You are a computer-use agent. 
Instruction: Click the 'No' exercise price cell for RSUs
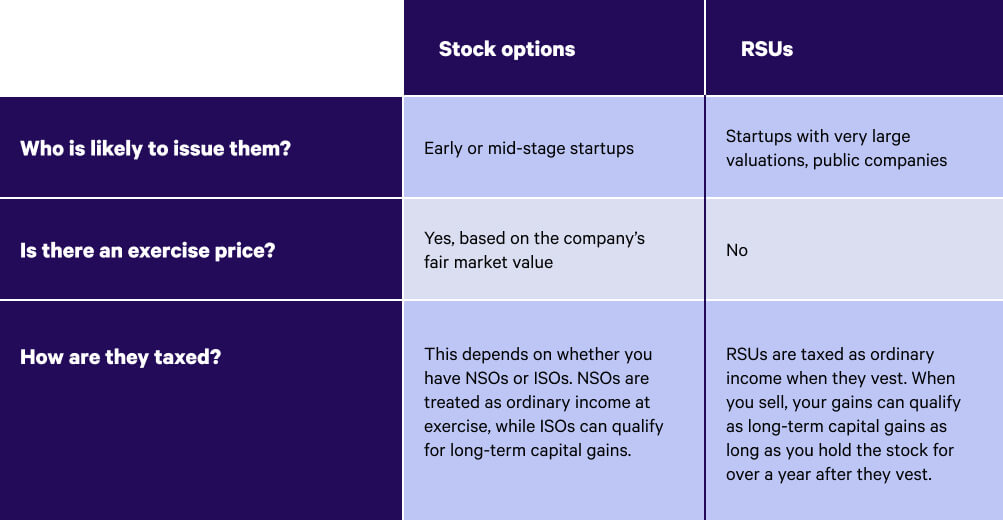[x=737, y=250]
